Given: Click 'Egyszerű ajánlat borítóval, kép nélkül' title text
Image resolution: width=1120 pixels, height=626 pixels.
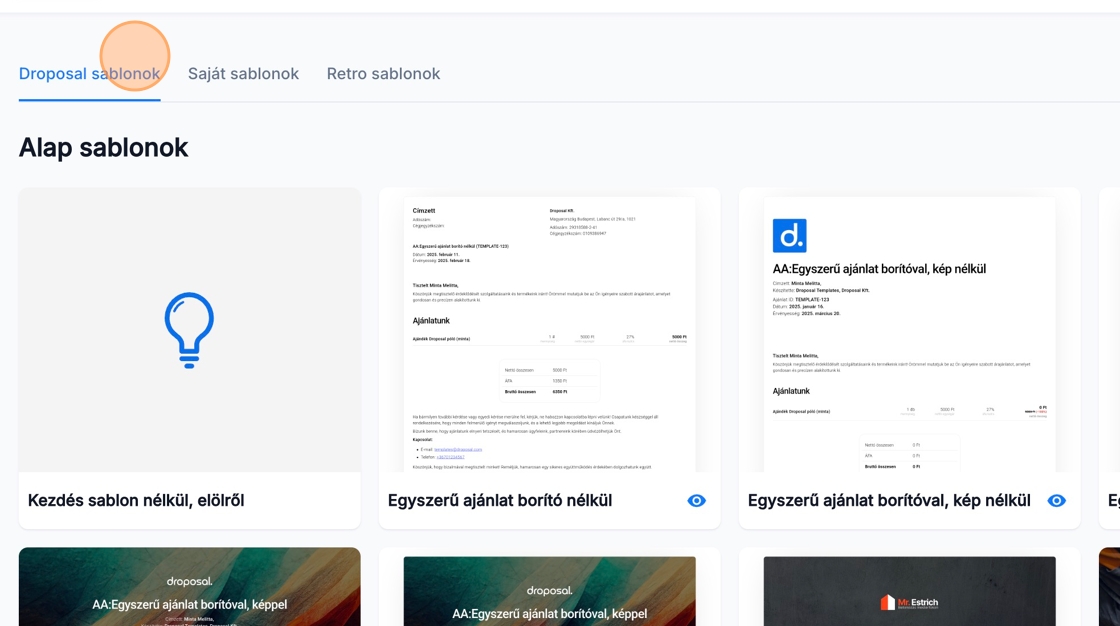Looking at the screenshot, I should [889, 501].
